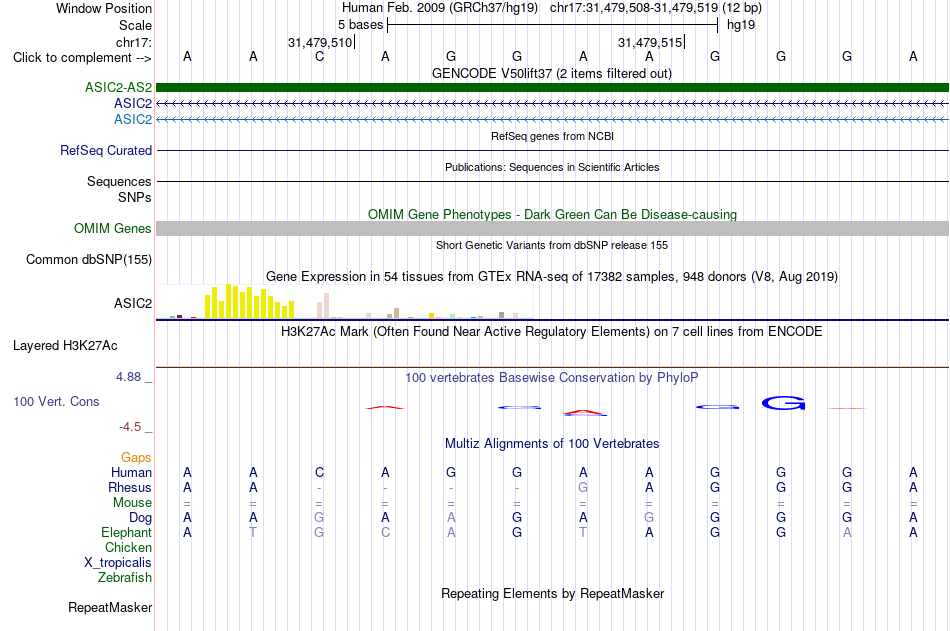Click the 31,479,510 position marker
The width and height of the screenshot is (950, 631).
pyautogui.click(x=320, y=42)
